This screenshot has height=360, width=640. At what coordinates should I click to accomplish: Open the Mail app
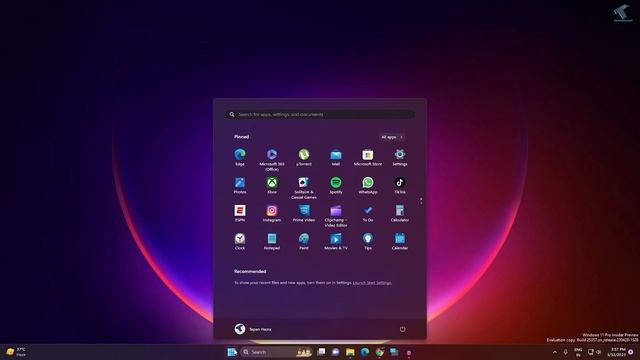[x=336, y=157]
